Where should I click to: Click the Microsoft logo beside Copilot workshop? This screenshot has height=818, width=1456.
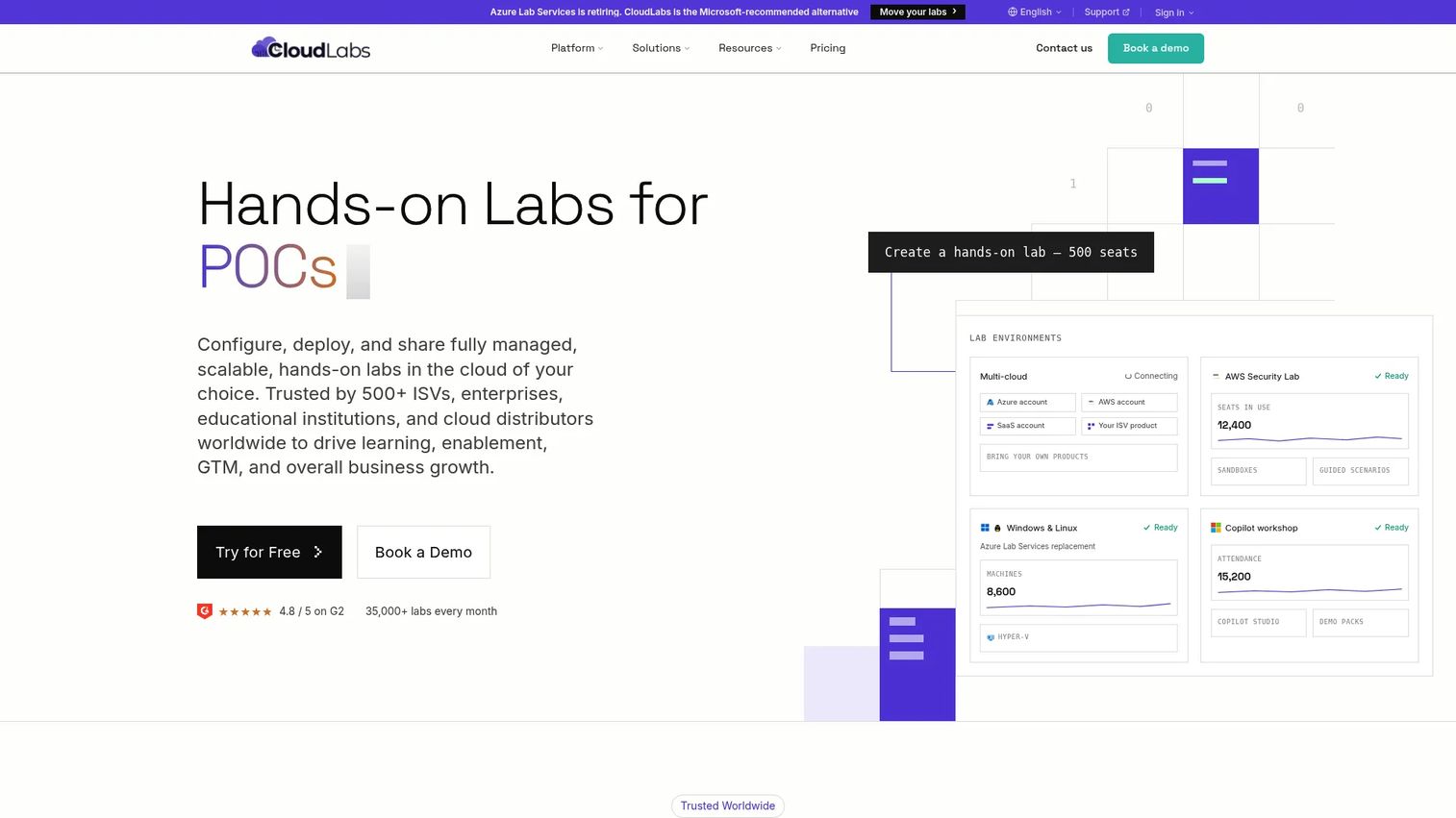[x=1216, y=528]
